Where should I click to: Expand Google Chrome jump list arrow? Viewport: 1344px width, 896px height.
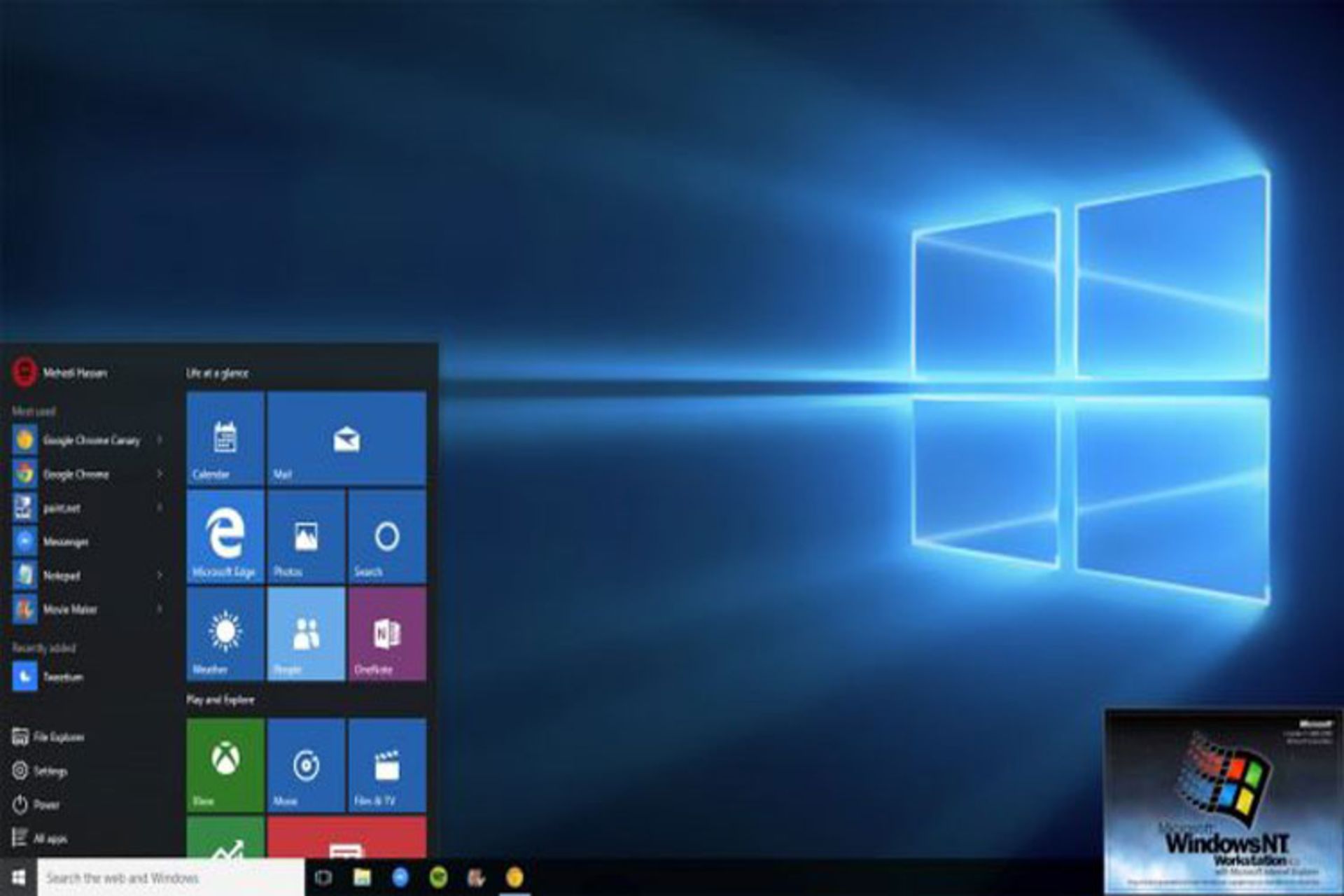160,474
